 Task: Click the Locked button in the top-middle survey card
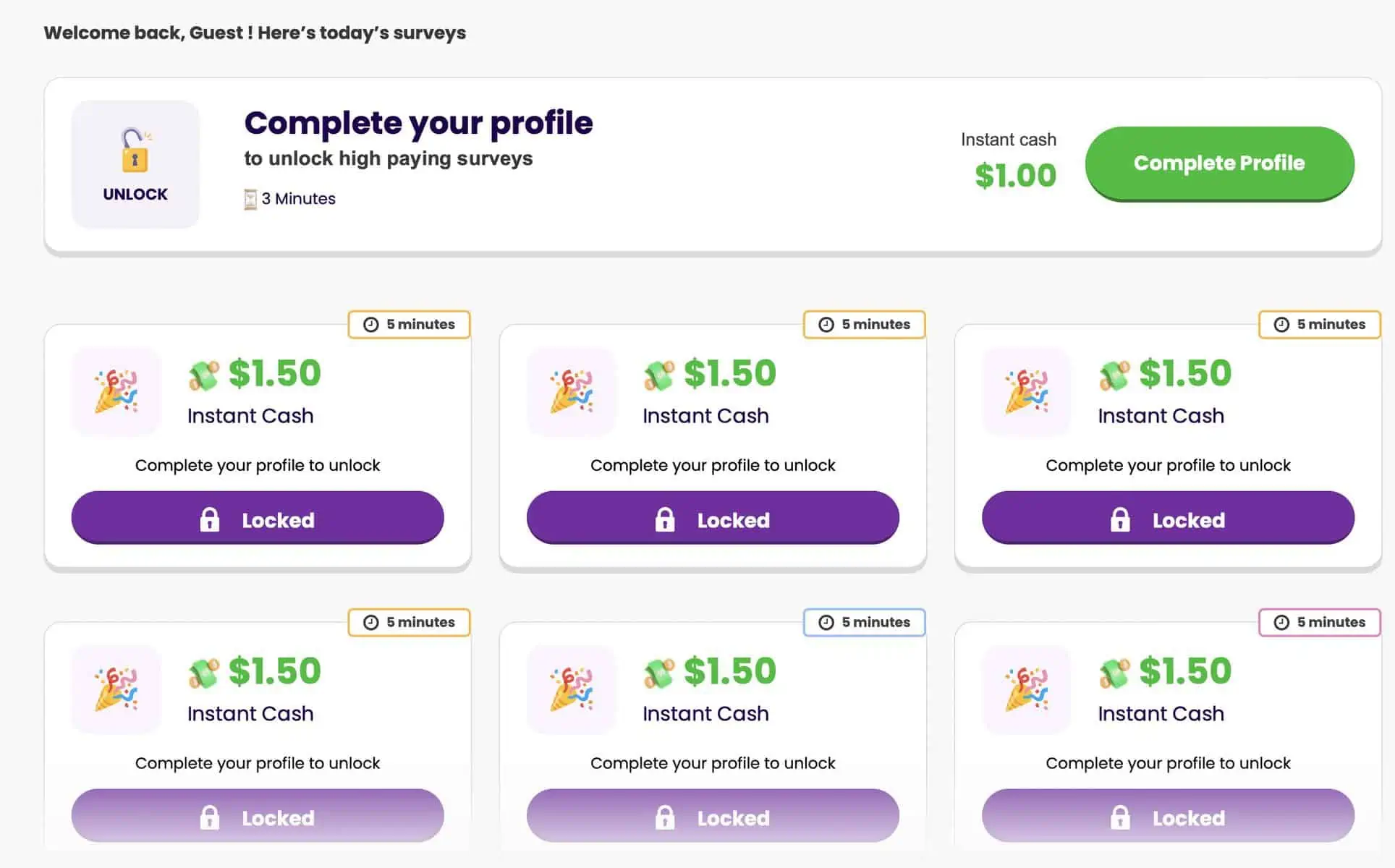point(713,518)
